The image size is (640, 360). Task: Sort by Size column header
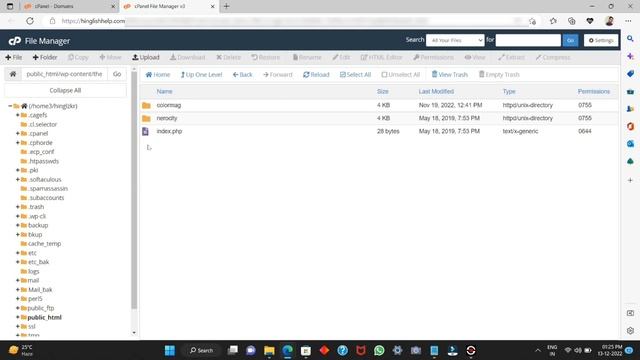382,91
